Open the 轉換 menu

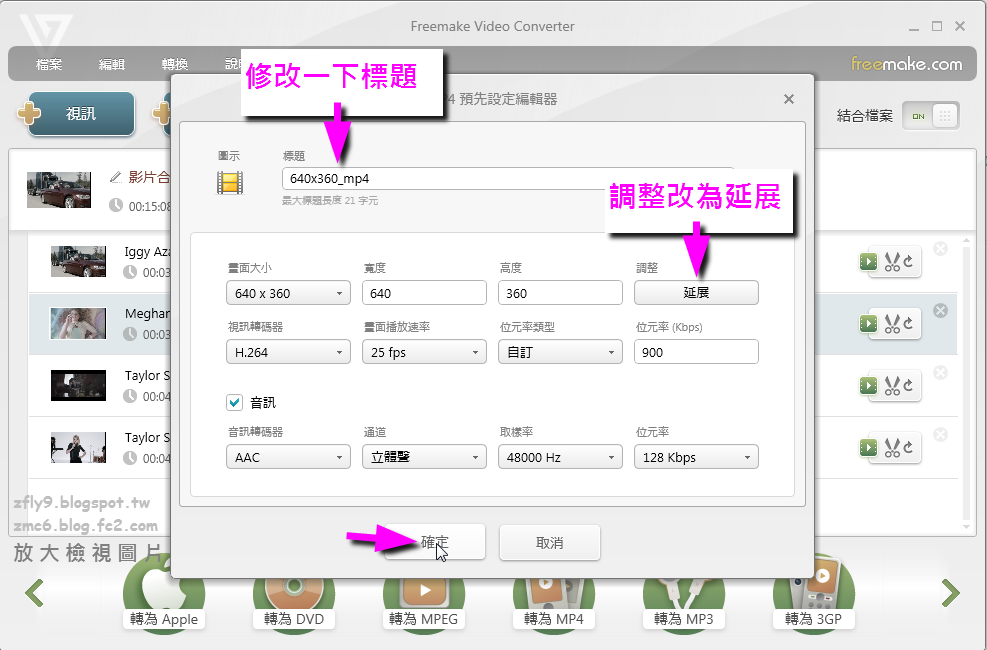point(175,64)
